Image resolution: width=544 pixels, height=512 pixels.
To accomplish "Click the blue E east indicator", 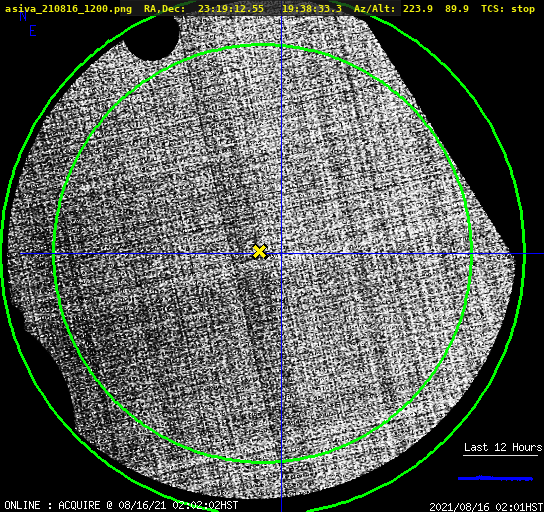I will pyautogui.click(x=33, y=32).
